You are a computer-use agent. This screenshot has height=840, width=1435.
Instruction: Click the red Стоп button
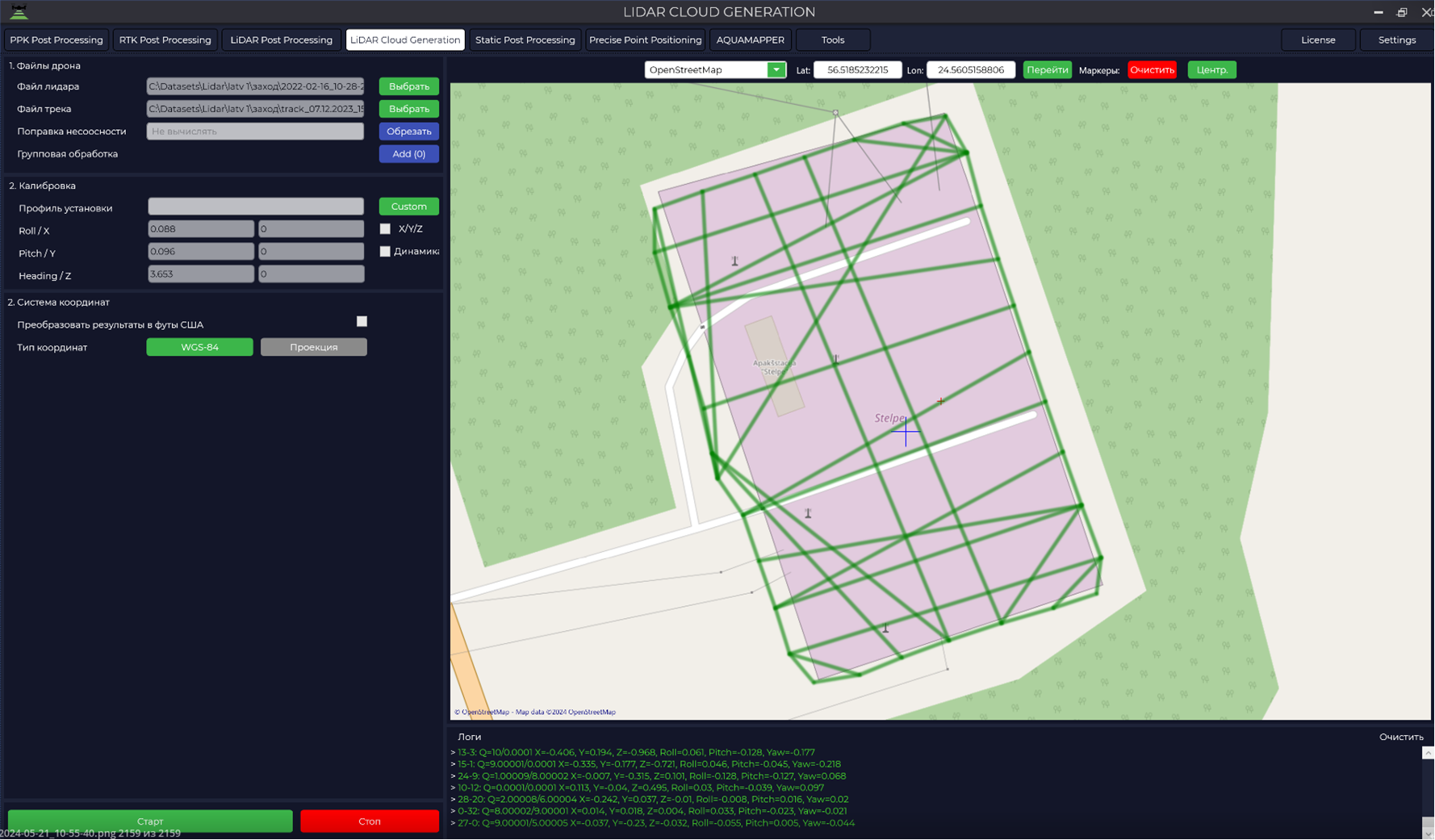click(370, 821)
